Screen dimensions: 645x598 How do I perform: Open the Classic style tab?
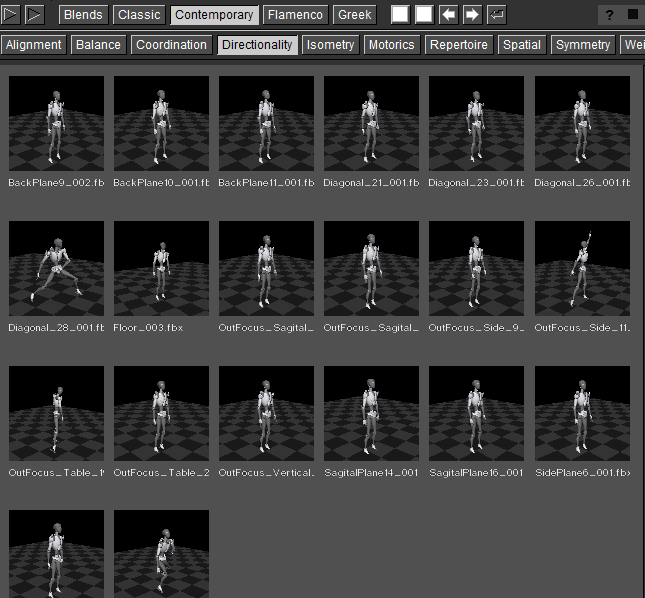tap(139, 15)
